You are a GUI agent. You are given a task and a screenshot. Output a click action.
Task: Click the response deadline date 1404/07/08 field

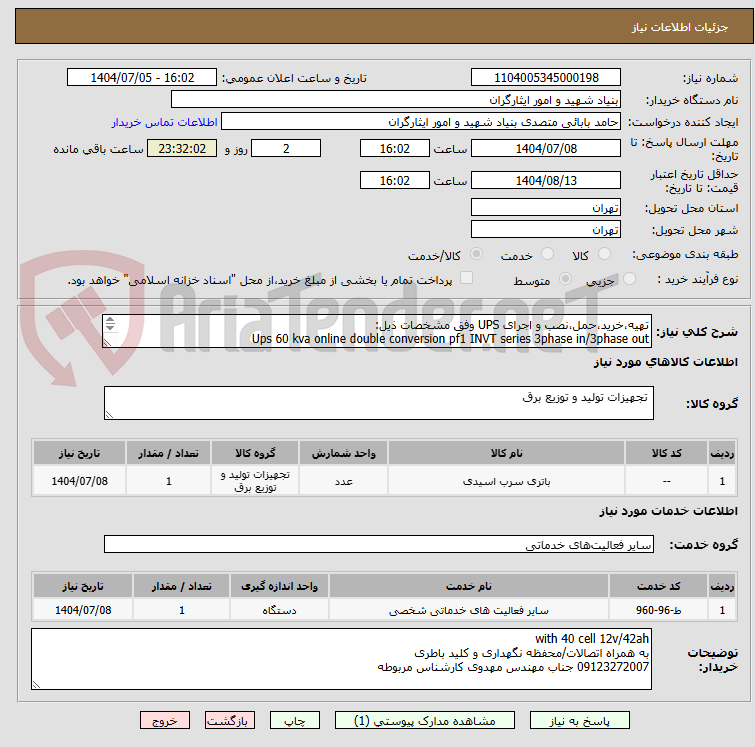click(546, 148)
